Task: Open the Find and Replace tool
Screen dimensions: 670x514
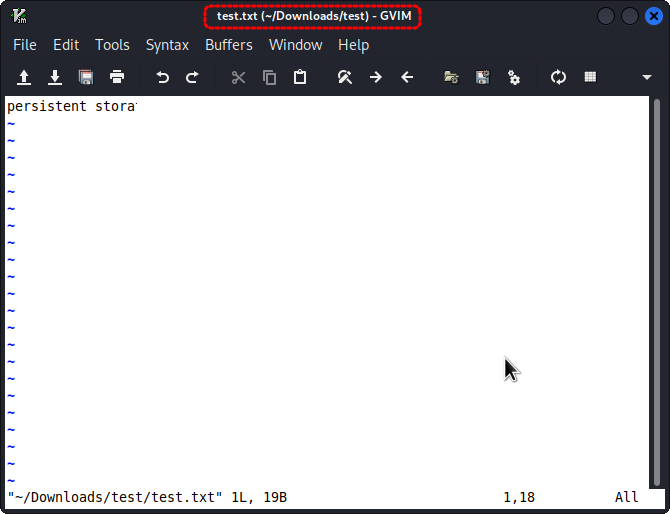Action: pyautogui.click(x=345, y=77)
